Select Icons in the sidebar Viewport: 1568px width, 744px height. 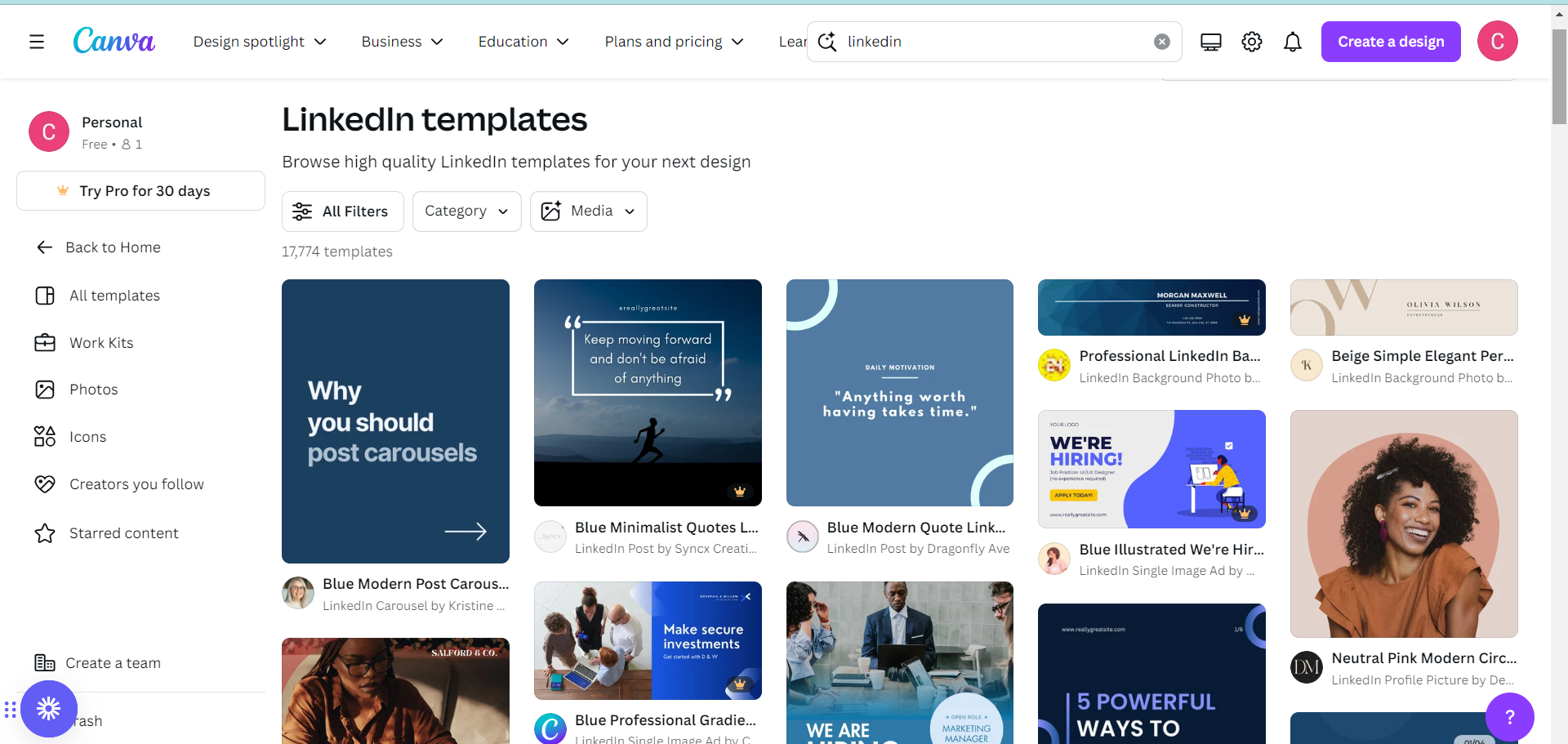pos(87,436)
